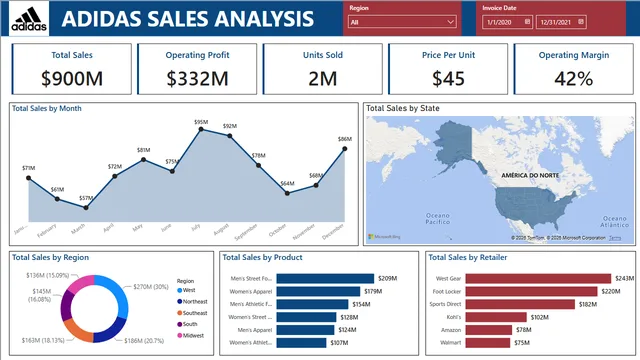Screen dimensions: 640x360
Task: Click the August $92M data point
Action: coord(230,136)
